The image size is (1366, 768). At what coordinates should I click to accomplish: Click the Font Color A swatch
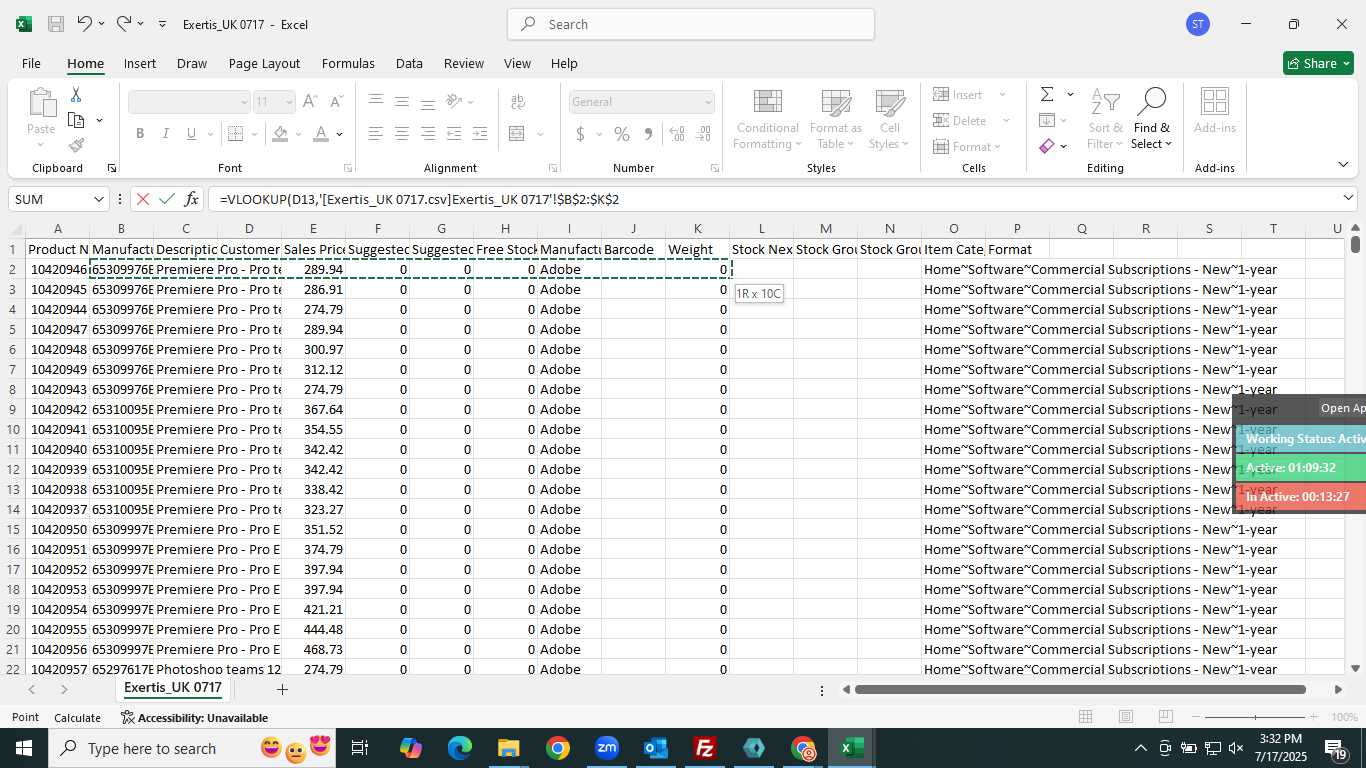pyautogui.click(x=321, y=134)
